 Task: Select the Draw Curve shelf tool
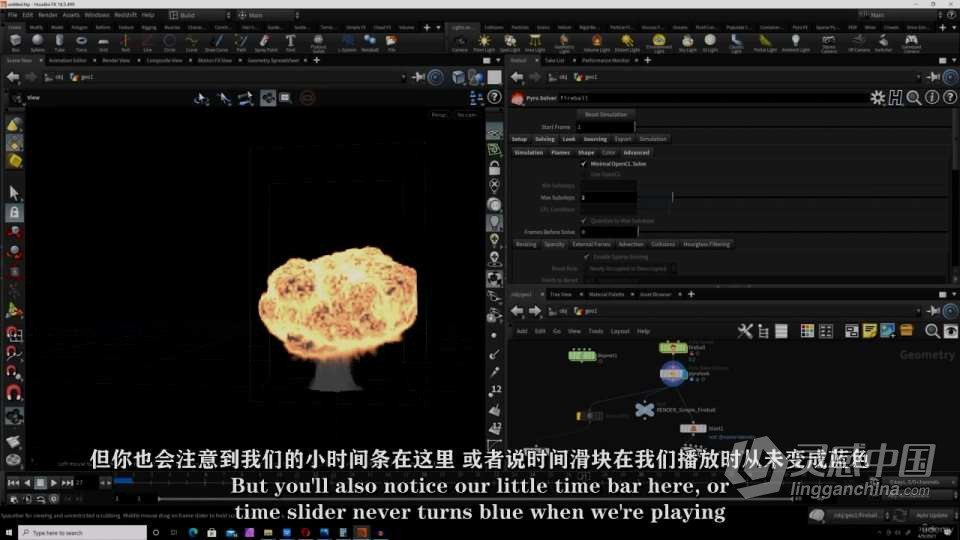point(216,42)
